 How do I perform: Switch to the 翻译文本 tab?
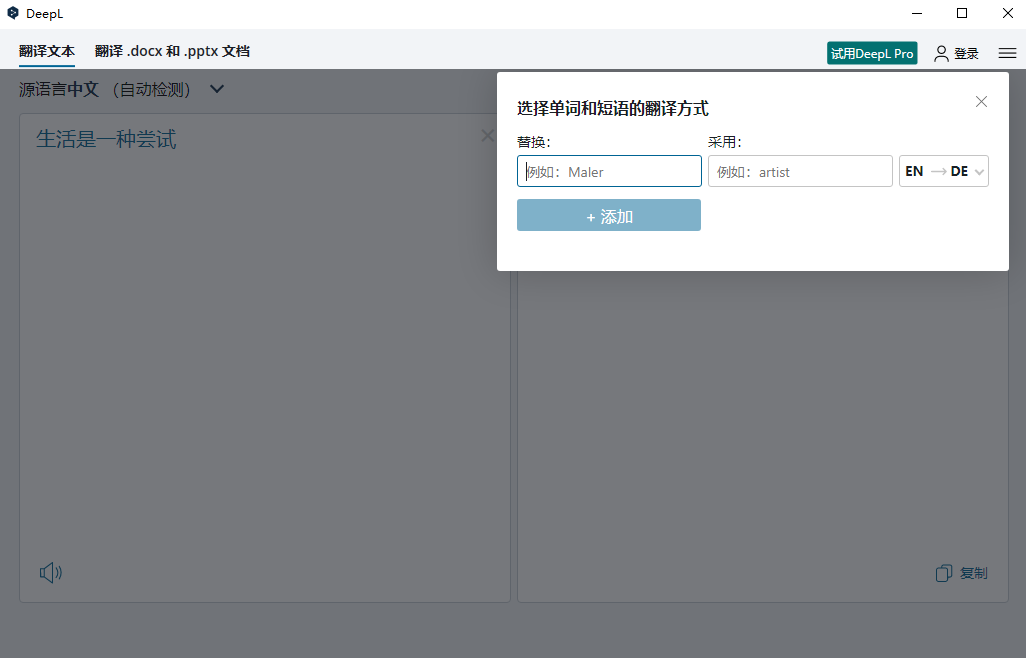[47, 51]
